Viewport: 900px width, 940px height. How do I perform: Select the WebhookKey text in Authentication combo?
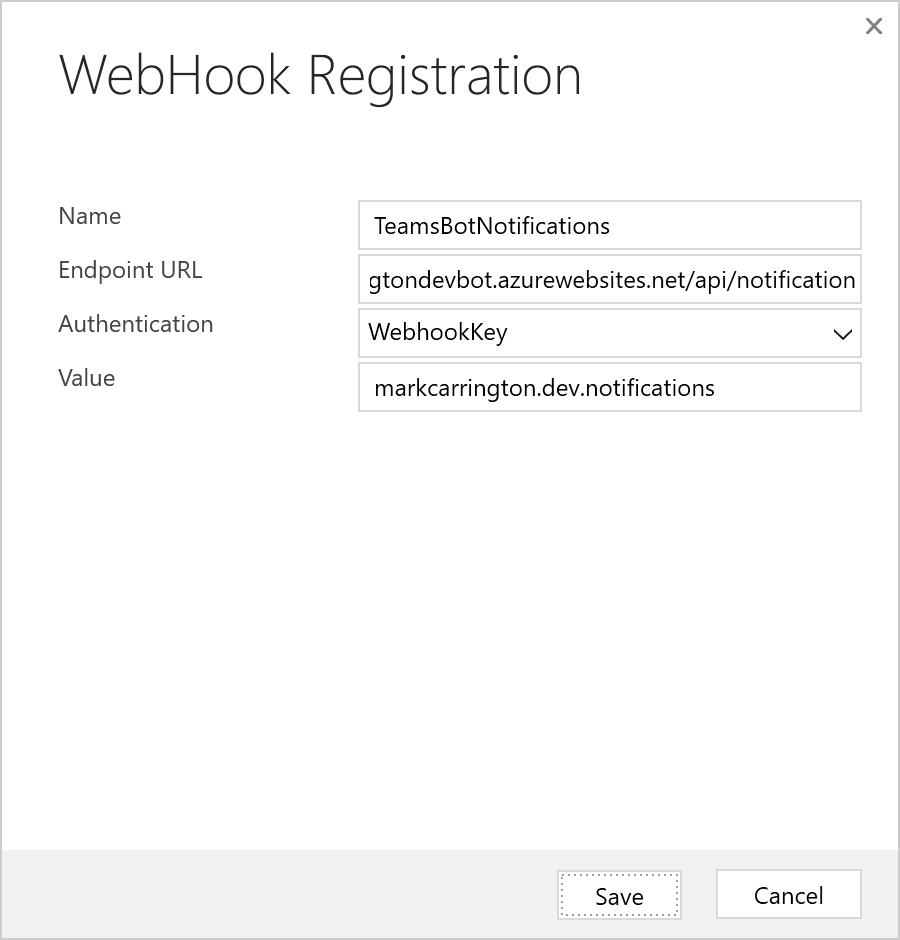pos(438,334)
